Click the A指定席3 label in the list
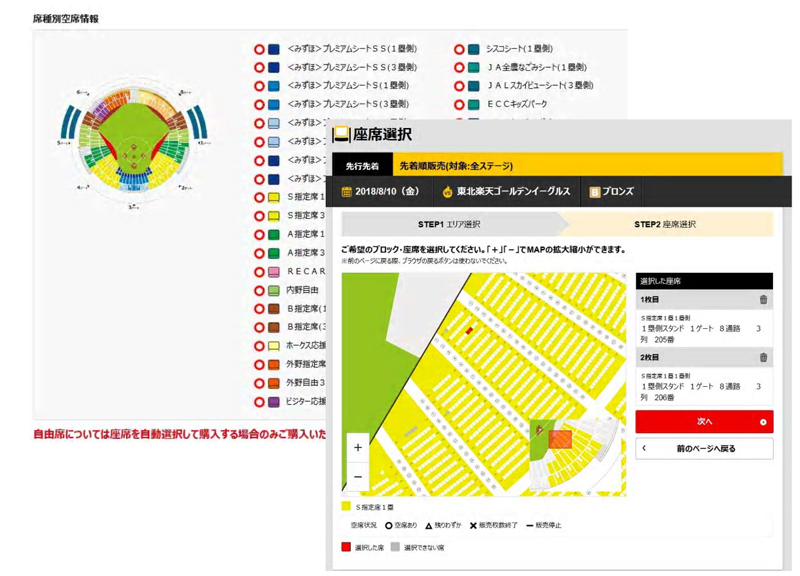 point(306,253)
